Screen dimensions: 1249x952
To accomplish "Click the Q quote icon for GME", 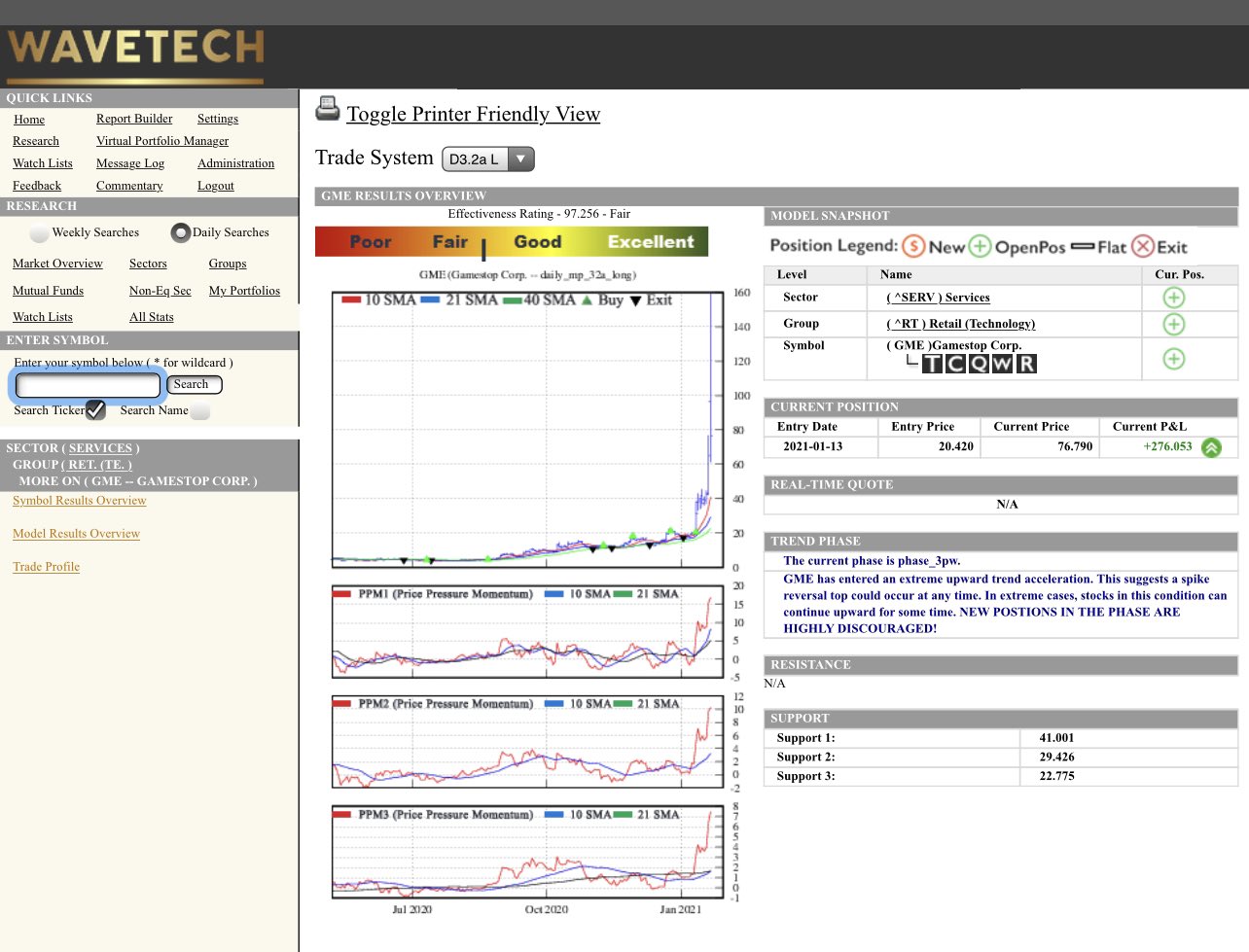I will pos(980,362).
